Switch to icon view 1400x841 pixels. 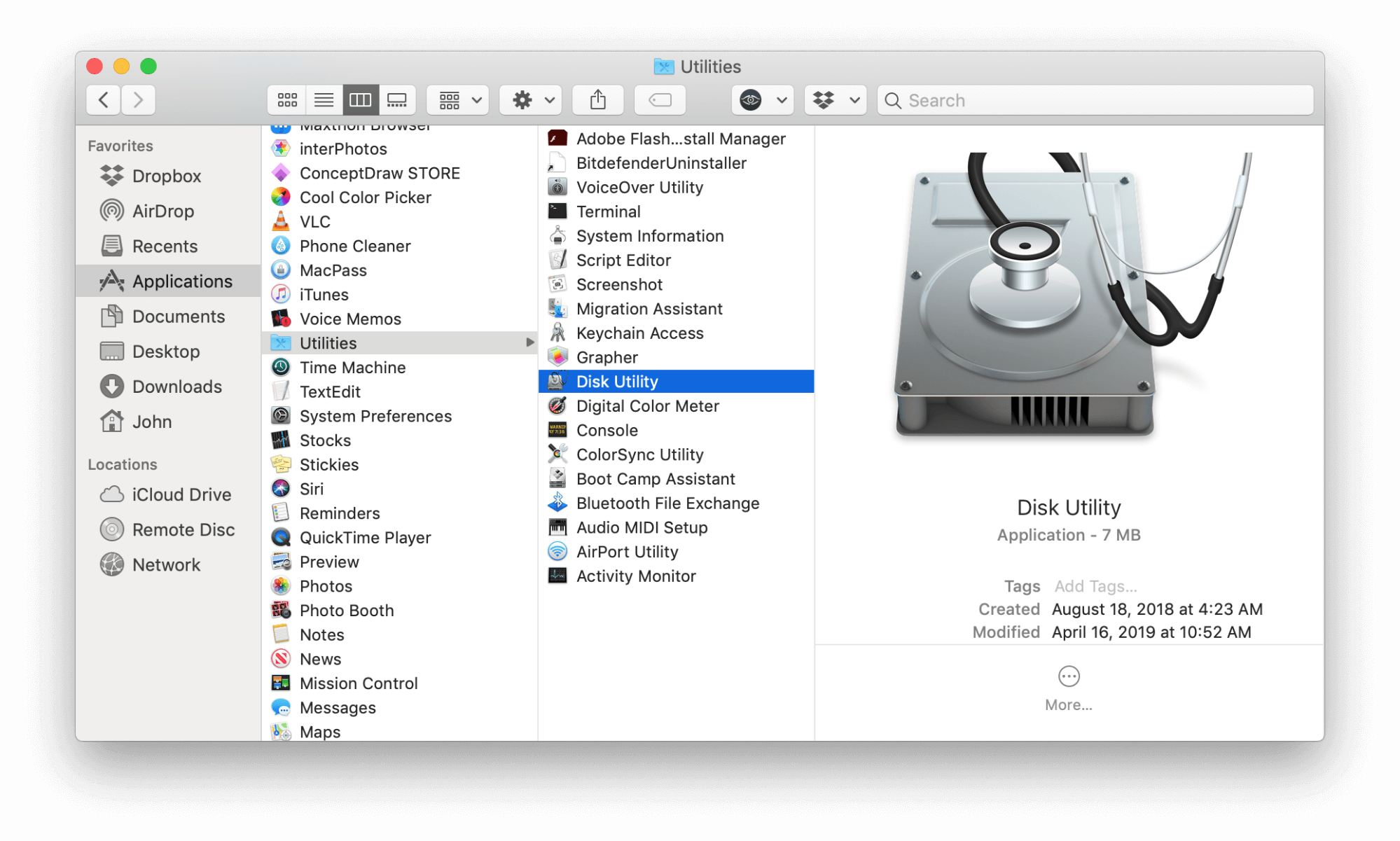click(x=287, y=100)
